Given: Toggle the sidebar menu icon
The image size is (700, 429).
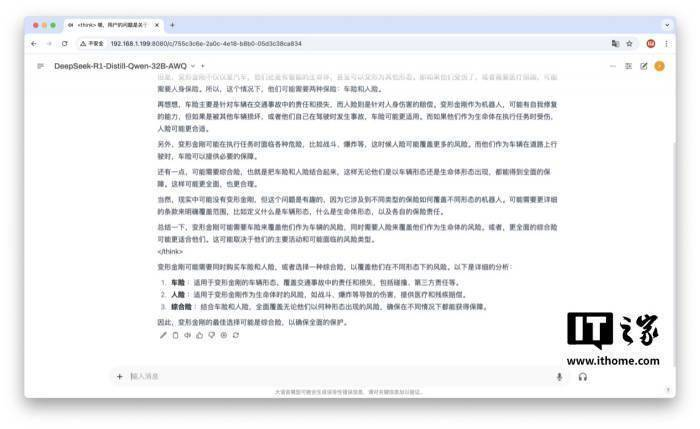Looking at the screenshot, I should (x=41, y=66).
